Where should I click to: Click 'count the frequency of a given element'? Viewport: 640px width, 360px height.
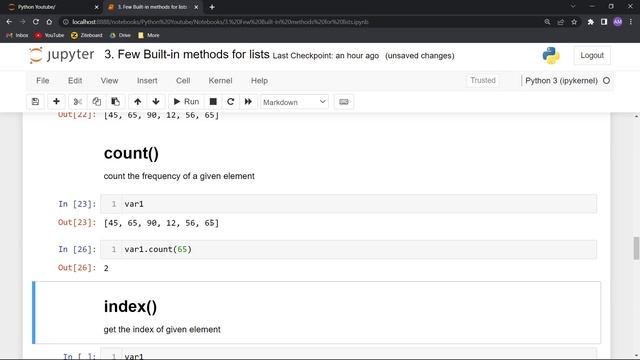tap(179, 176)
